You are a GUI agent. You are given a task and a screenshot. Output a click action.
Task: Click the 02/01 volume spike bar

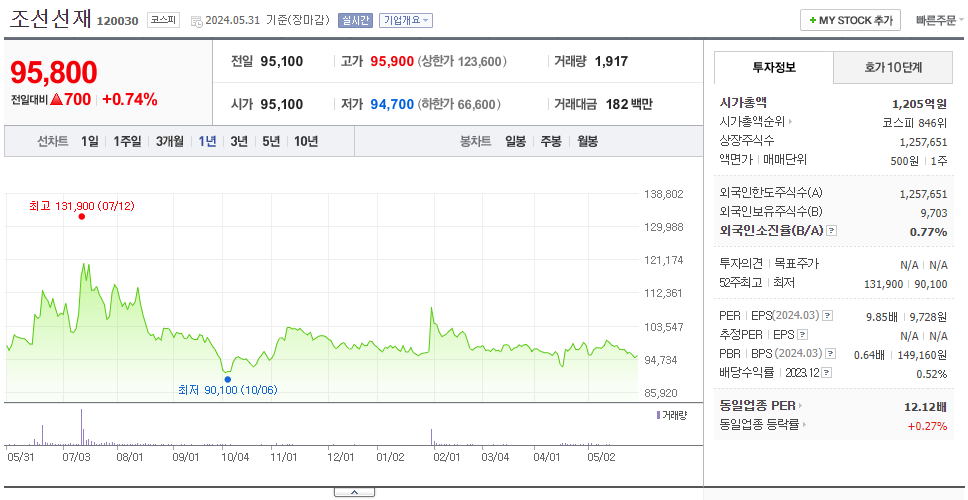[x=432, y=437]
